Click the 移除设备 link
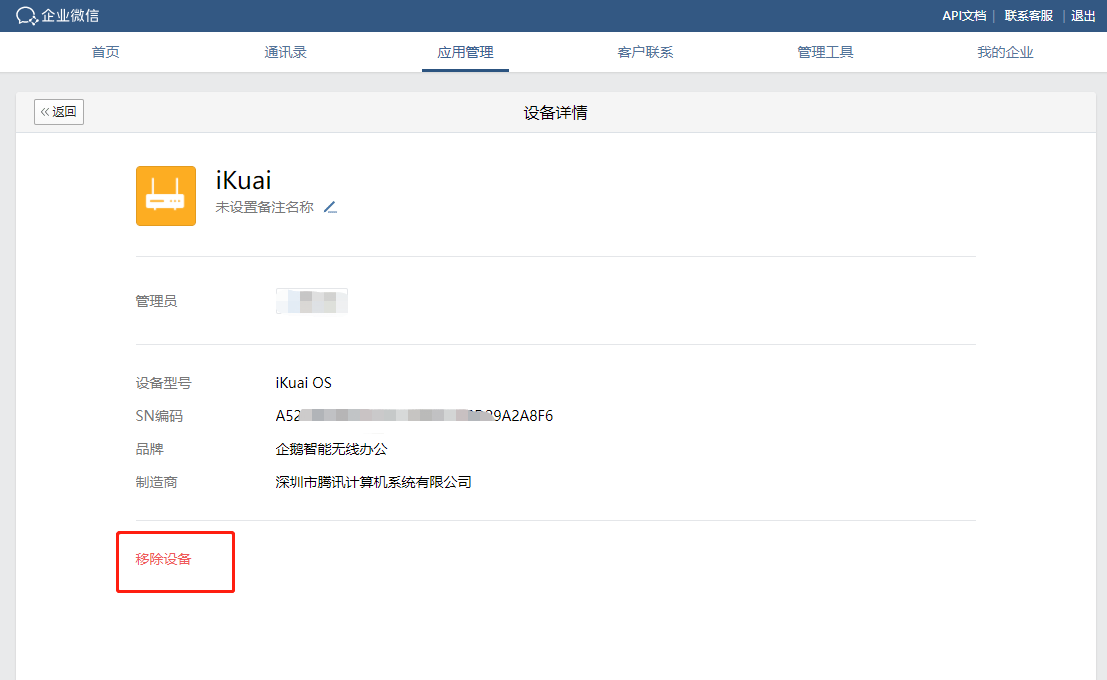Screen dimensions: 1107x680 coord(163,559)
